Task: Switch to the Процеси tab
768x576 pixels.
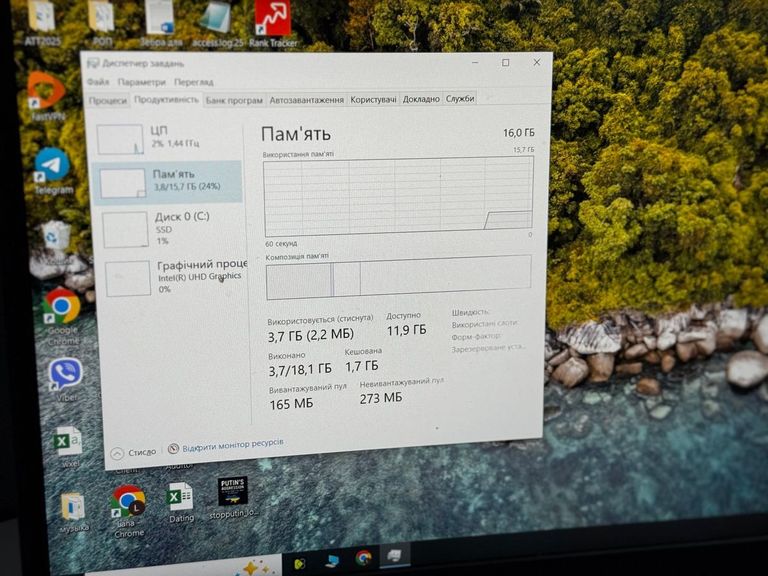Action: pos(107,100)
